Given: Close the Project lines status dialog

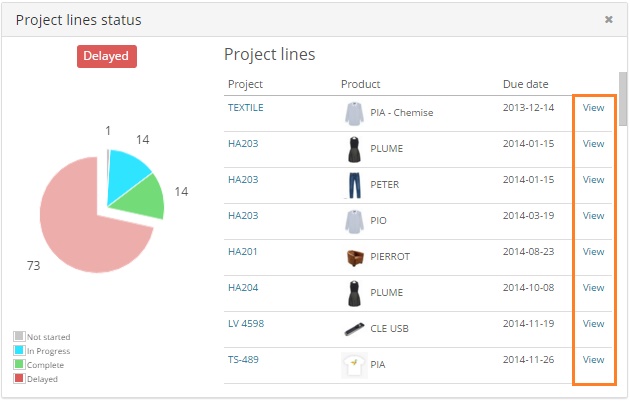Looking at the screenshot, I should [608, 19].
